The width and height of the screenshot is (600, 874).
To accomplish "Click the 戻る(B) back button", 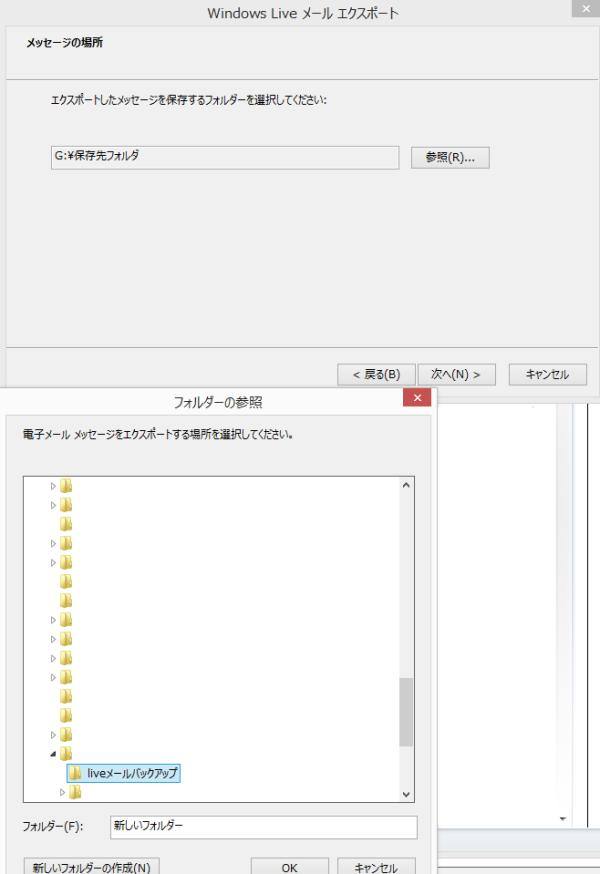I will tap(376, 375).
